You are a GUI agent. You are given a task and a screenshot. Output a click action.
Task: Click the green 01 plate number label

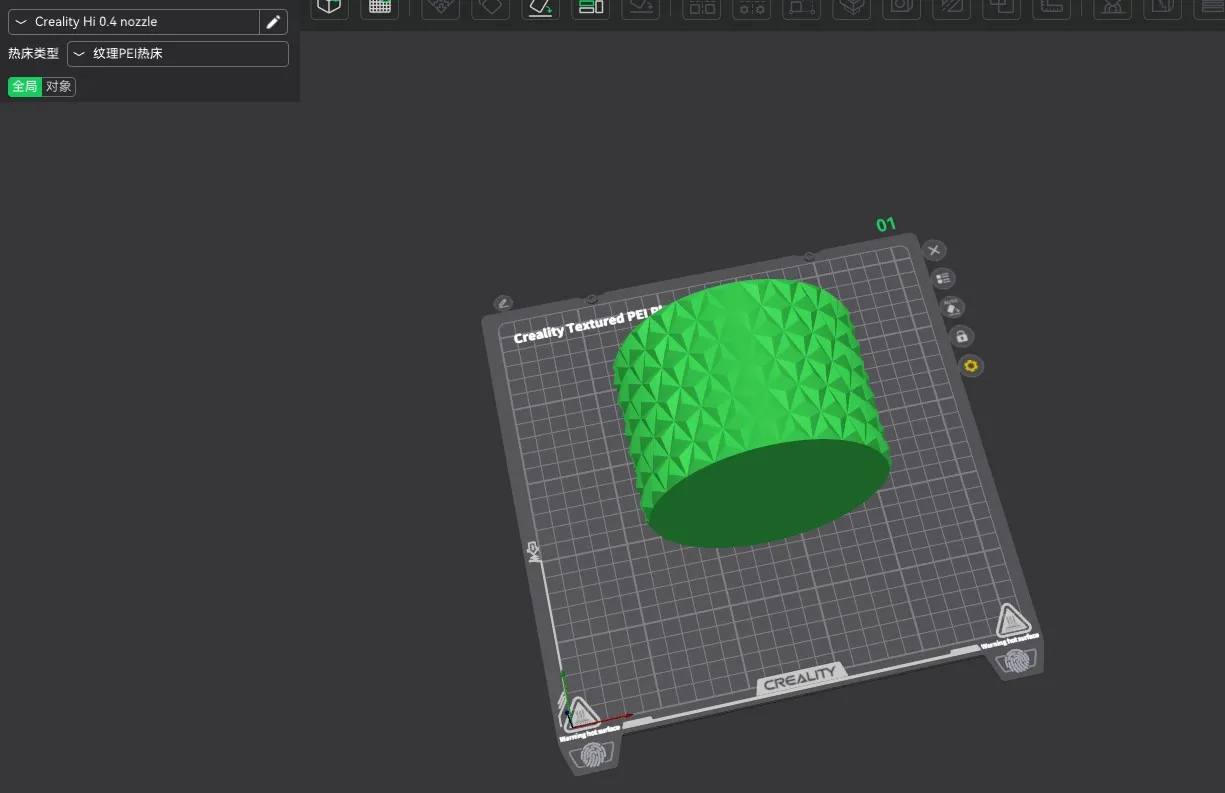click(886, 225)
